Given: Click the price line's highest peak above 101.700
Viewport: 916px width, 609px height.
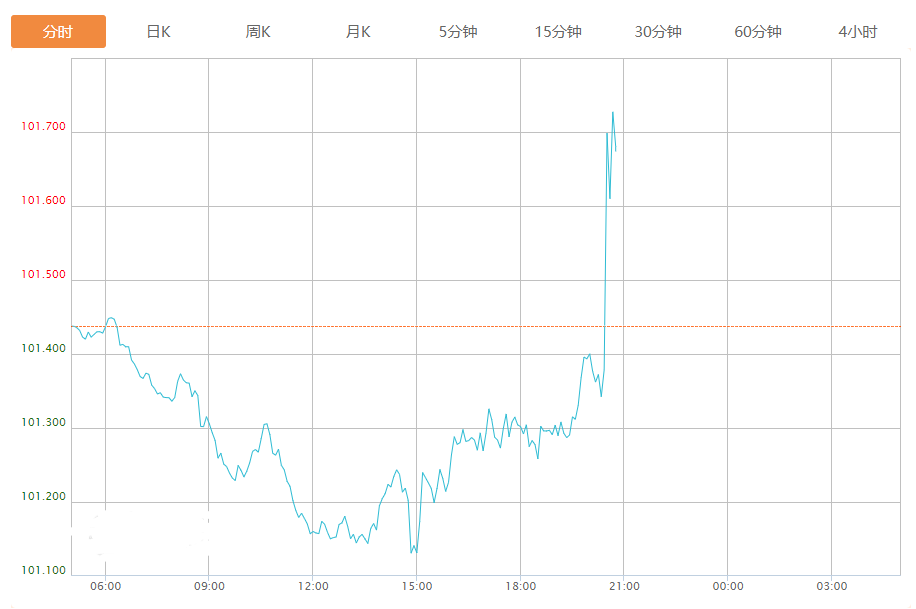Looking at the screenshot, I should (x=612, y=113).
